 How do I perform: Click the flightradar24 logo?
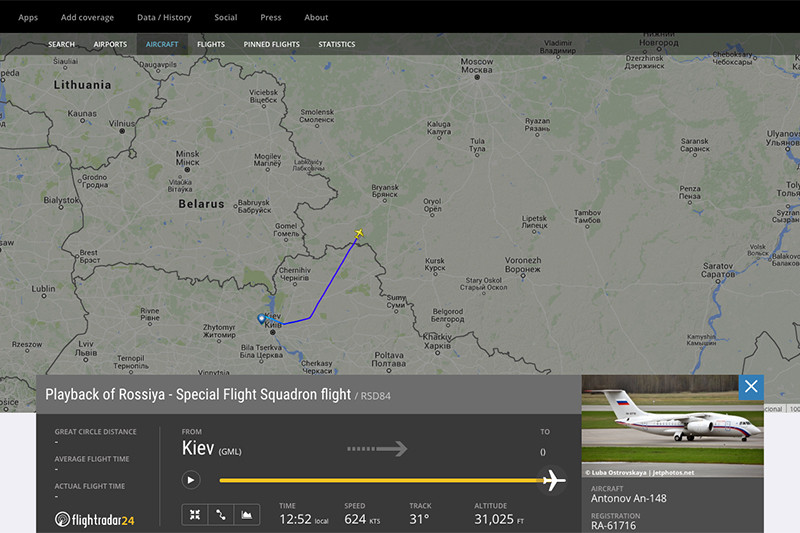point(94,520)
